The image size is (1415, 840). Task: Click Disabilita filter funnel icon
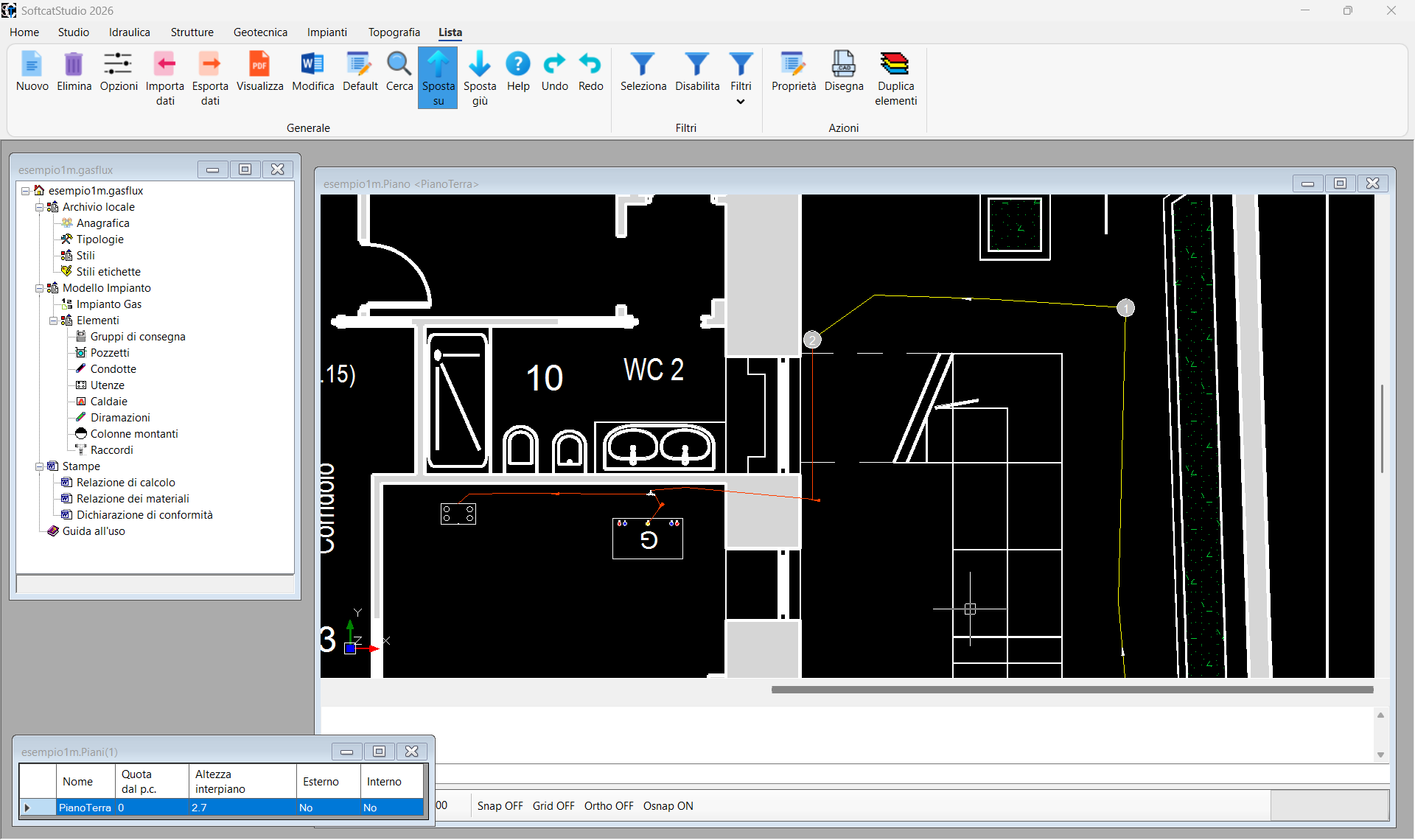pos(696,64)
